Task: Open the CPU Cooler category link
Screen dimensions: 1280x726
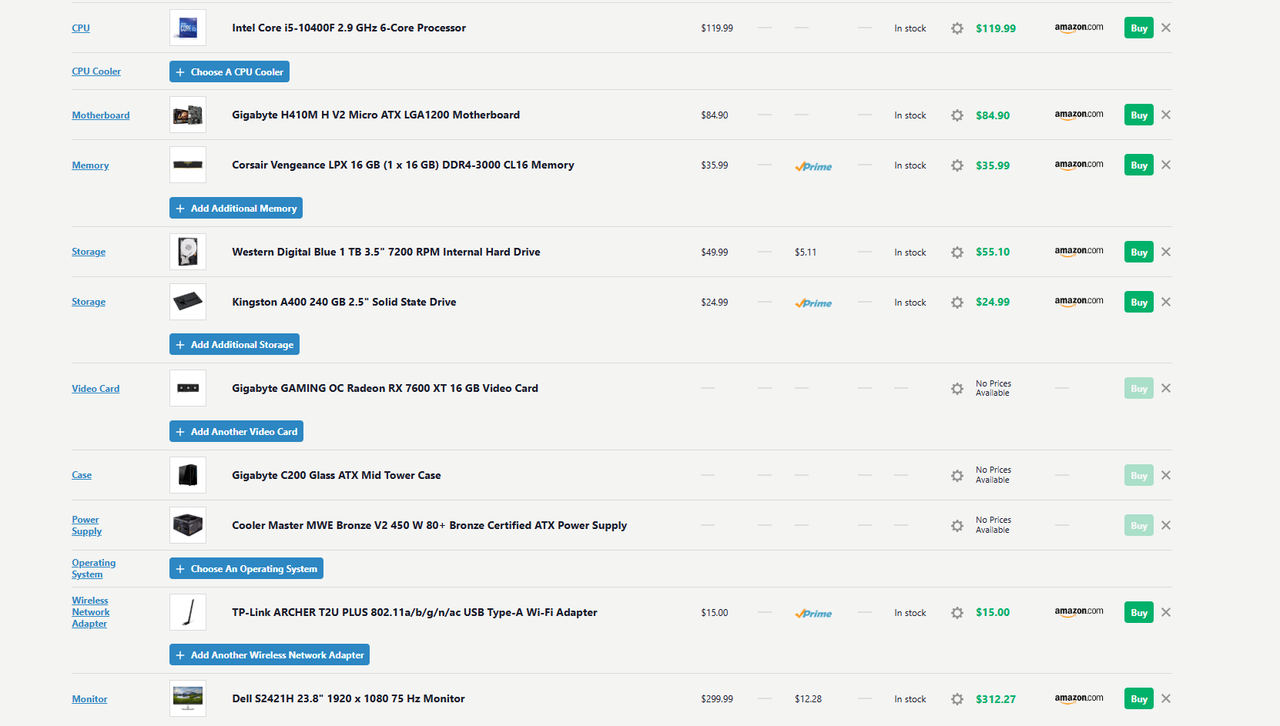Action: pyautogui.click(x=96, y=72)
